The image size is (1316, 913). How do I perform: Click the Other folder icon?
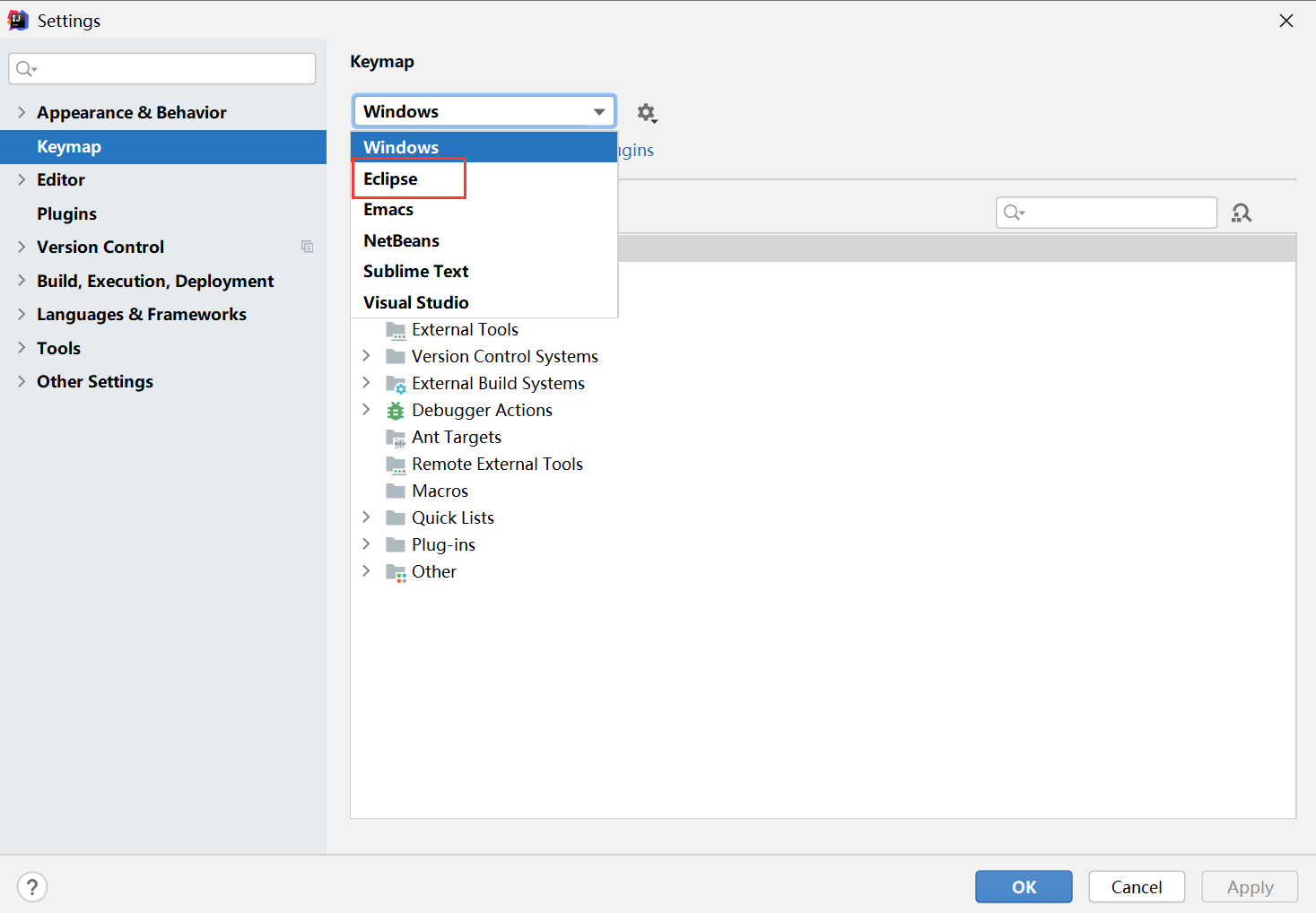pyautogui.click(x=396, y=572)
